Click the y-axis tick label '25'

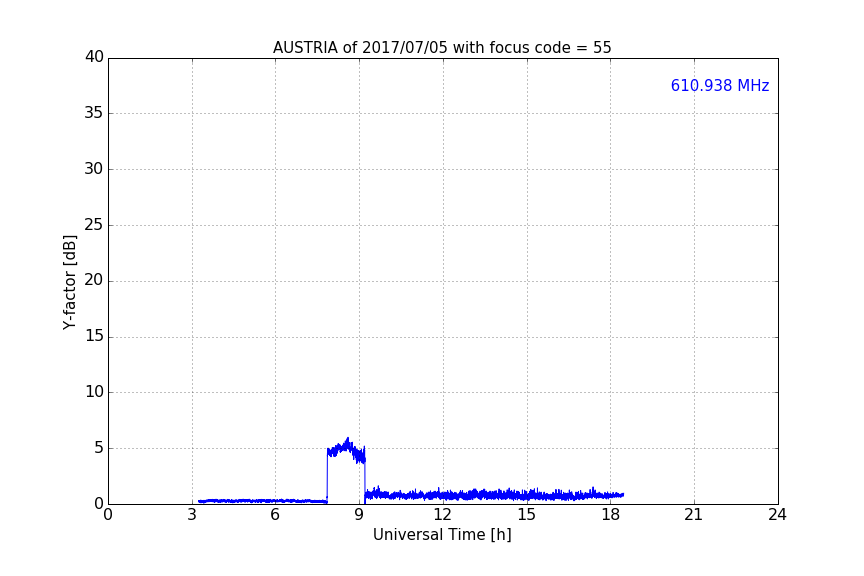pyautogui.click(x=94, y=225)
